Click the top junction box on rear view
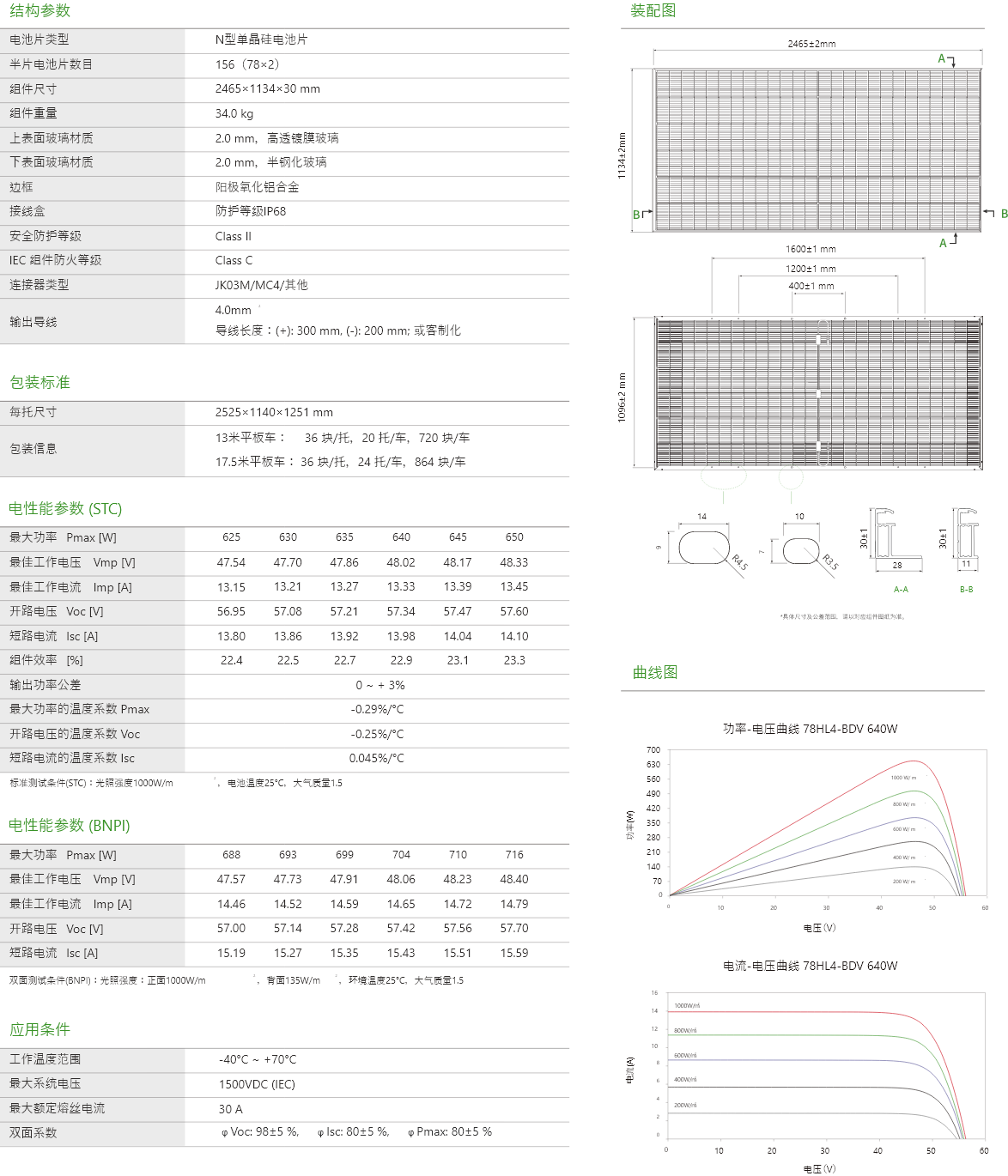The width and height of the screenshot is (1008, 1176). (x=822, y=333)
